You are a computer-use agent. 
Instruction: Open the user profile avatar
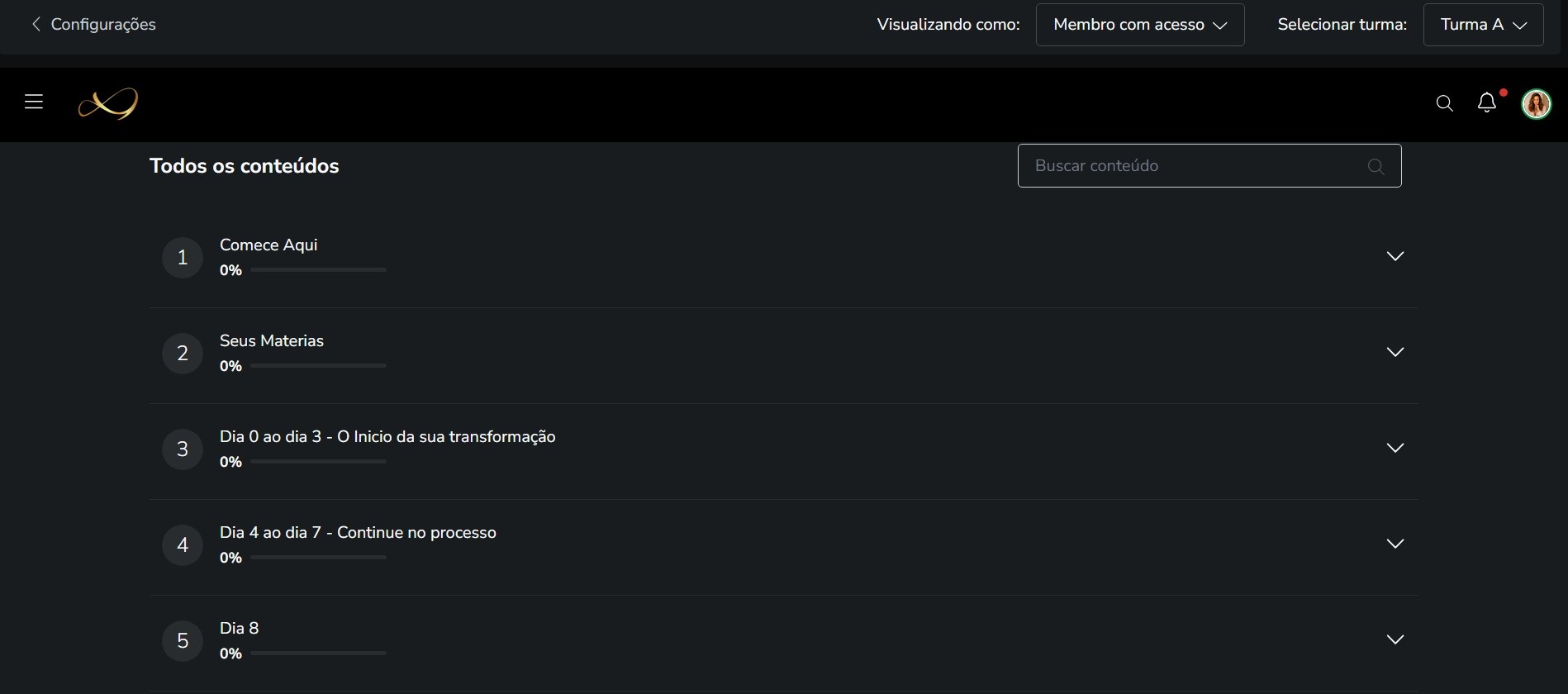point(1537,104)
